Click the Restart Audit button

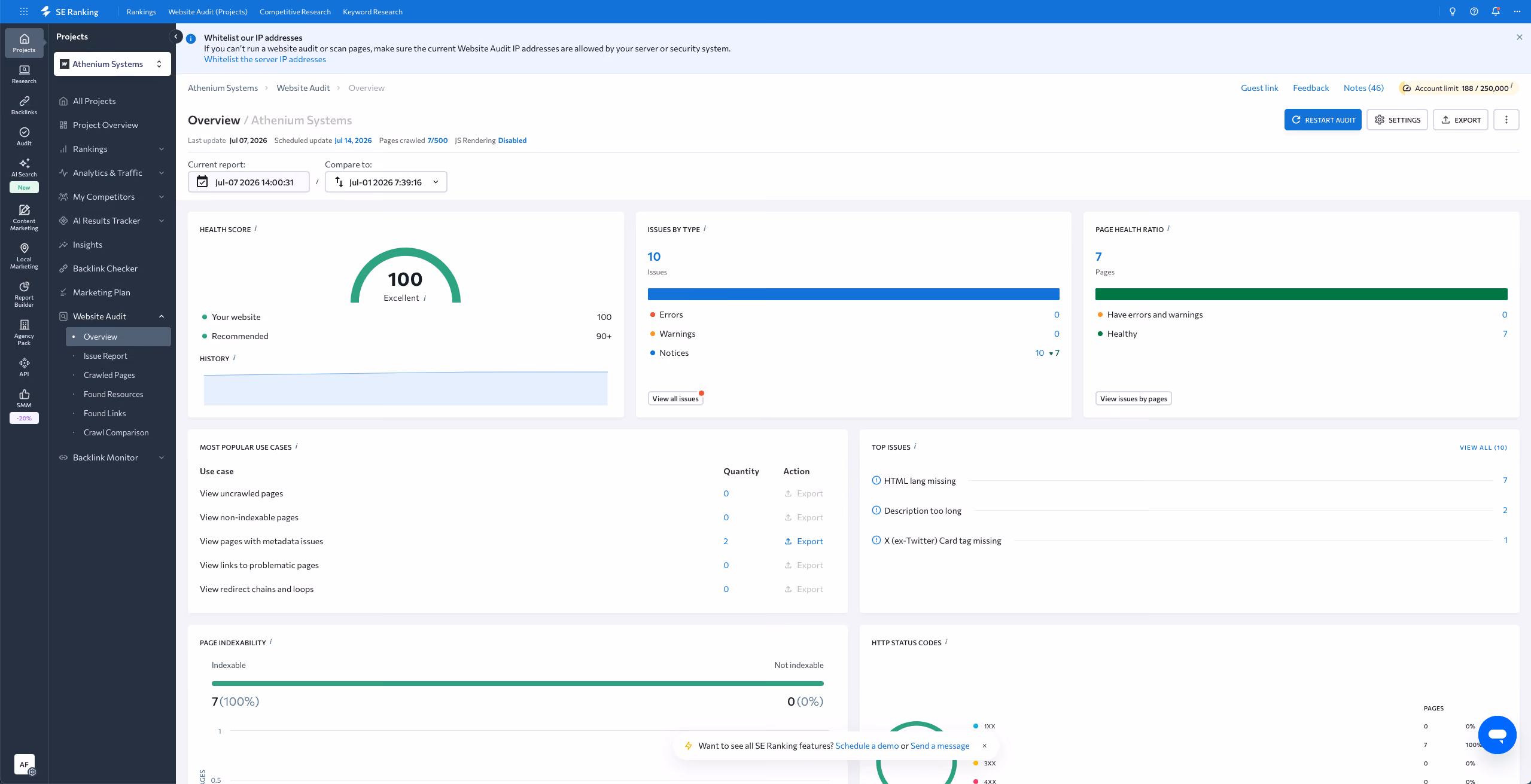pyautogui.click(x=1323, y=120)
